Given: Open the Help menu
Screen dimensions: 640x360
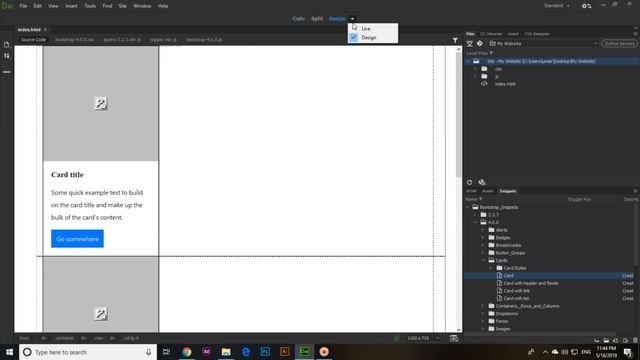Looking at the screenshot, I should coord(163,6).
